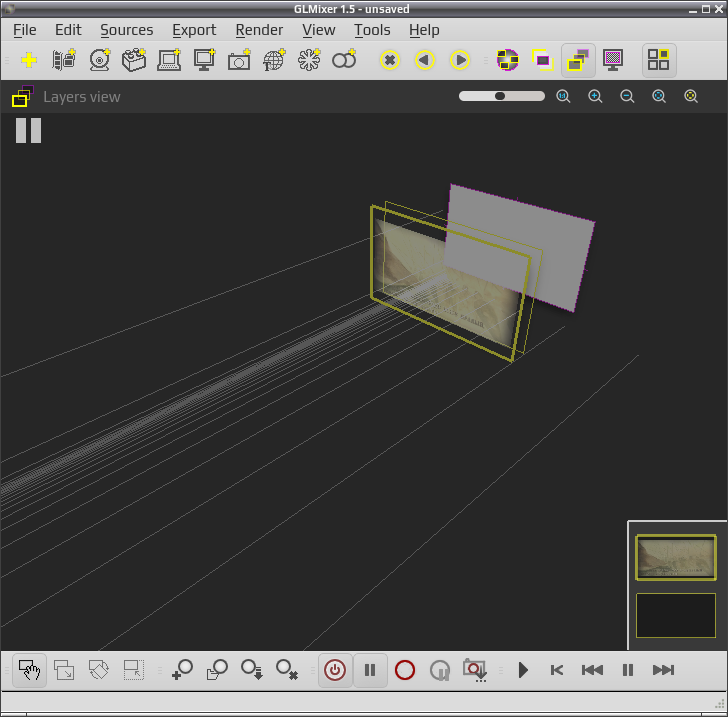Add an algorithm snowflake source
728x717 pixels.
[309, 60]
